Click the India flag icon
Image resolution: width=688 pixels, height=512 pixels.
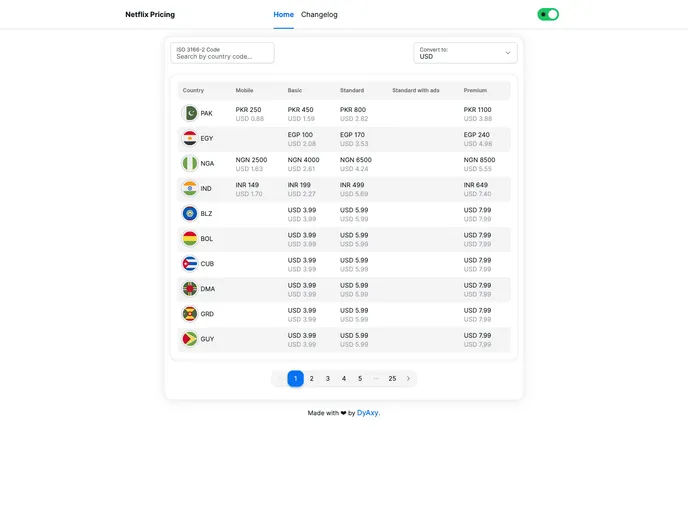(190, 188)
